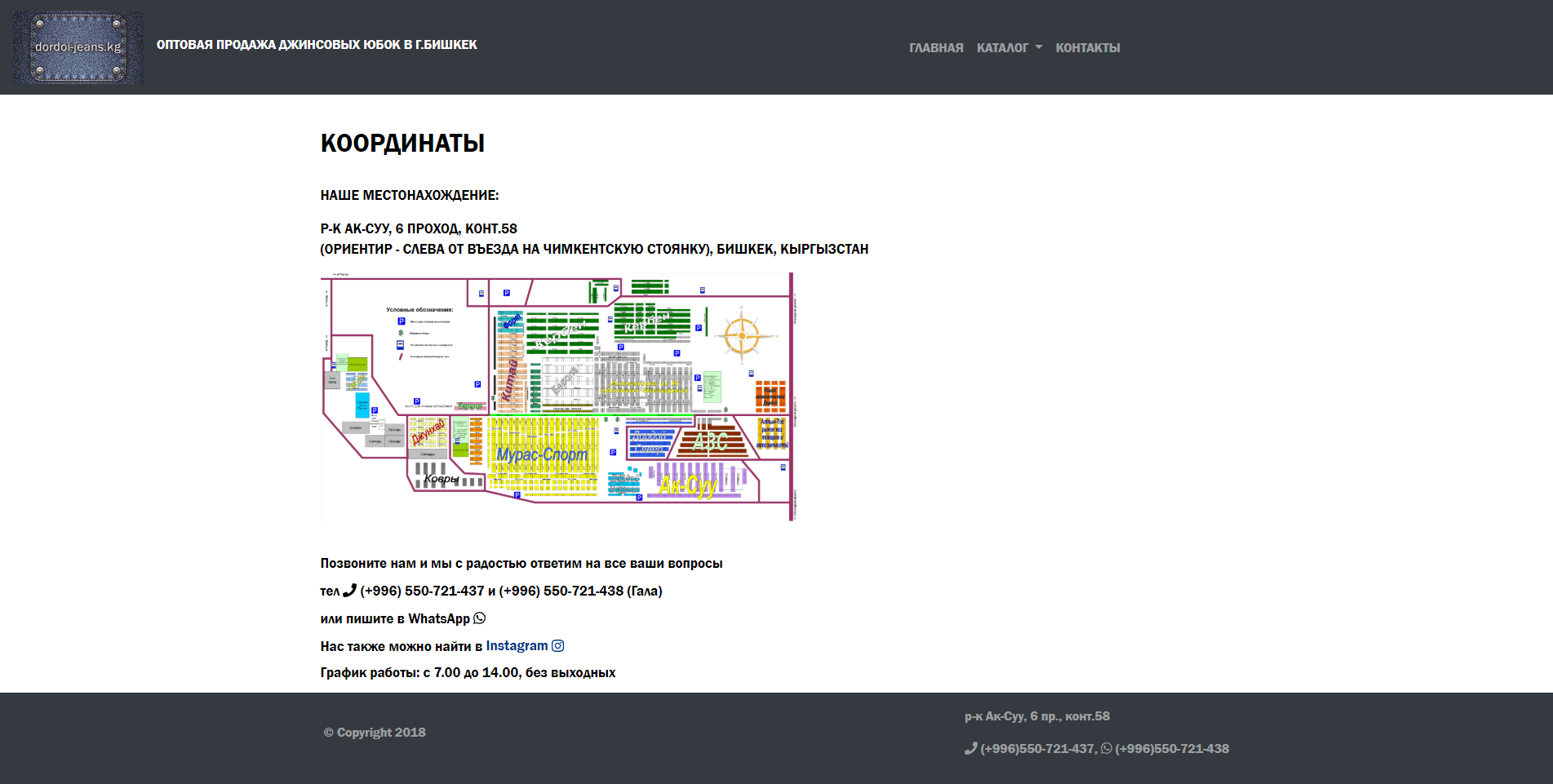Click the caret arrow next to КАТАЛОГ

point(1039,47)
